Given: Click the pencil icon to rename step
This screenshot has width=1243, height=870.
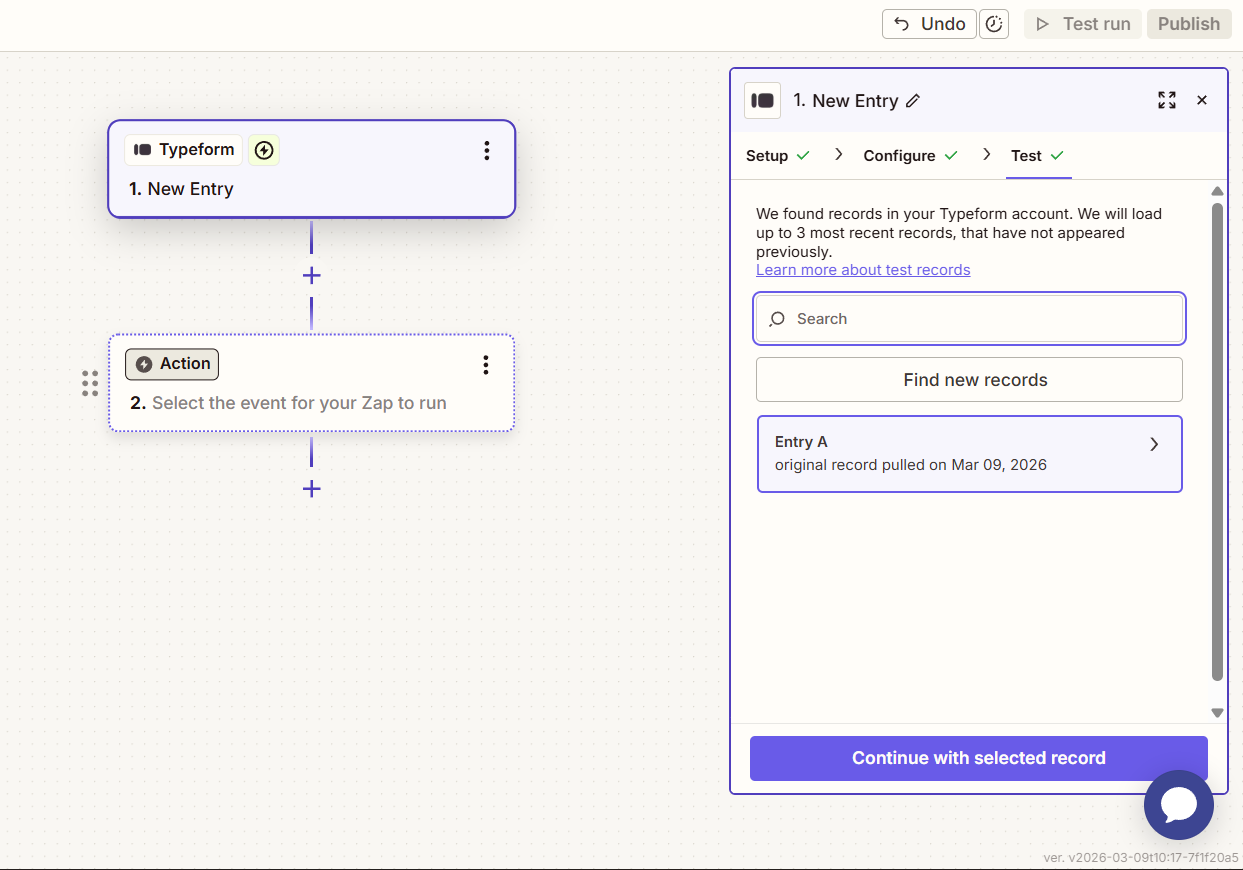Looking at the screenshot, I should (913, 101).
